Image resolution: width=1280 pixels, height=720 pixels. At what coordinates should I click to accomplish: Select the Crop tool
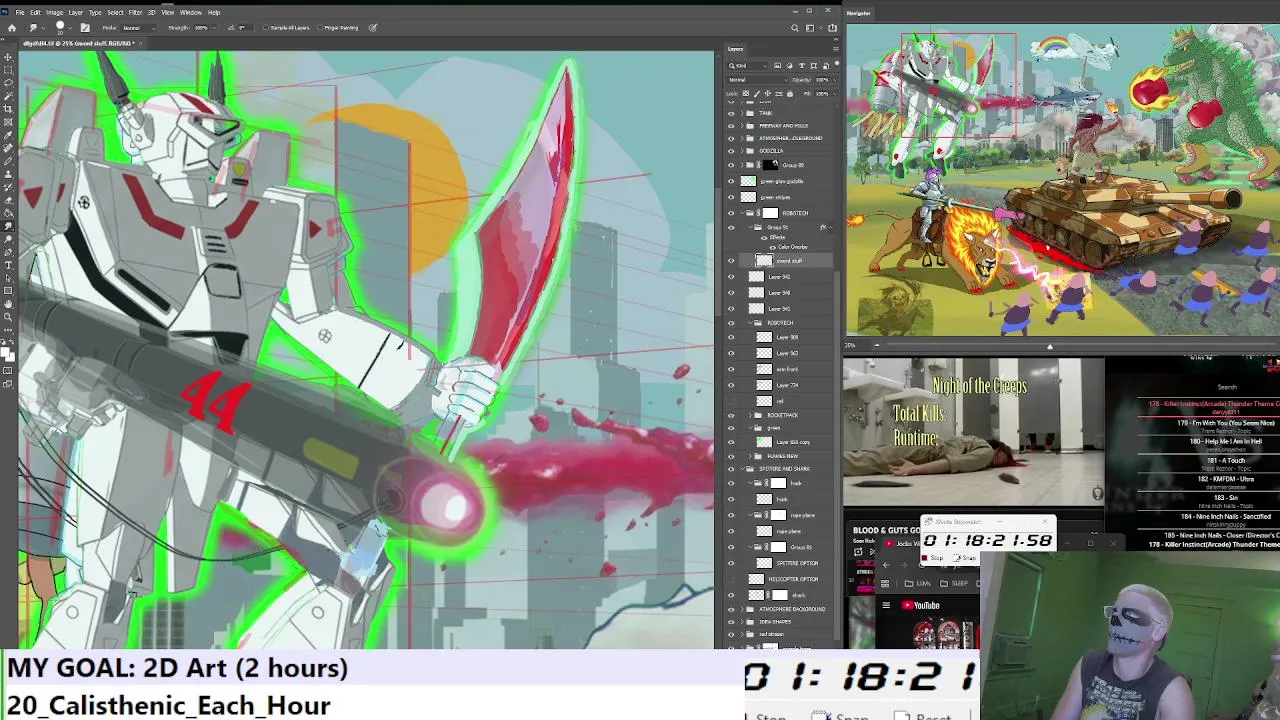pos(8,109)
